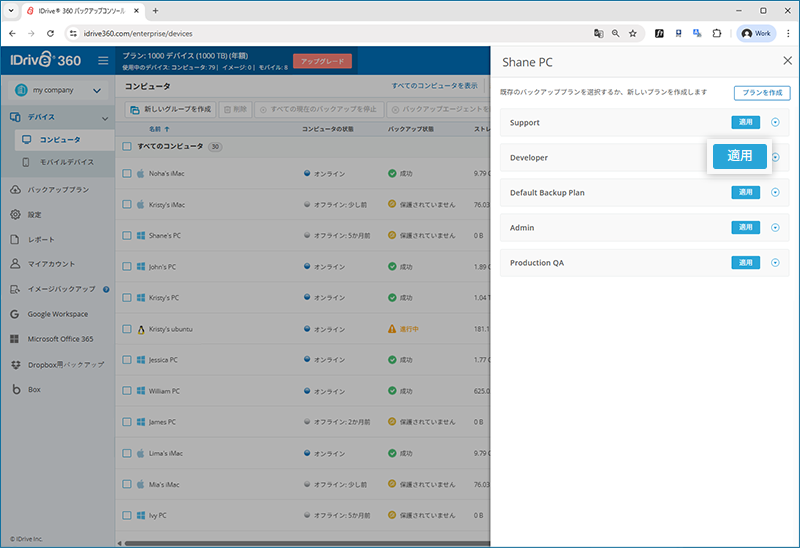Click the Create Plan button
800x548 pixels.
pos(761,93)
